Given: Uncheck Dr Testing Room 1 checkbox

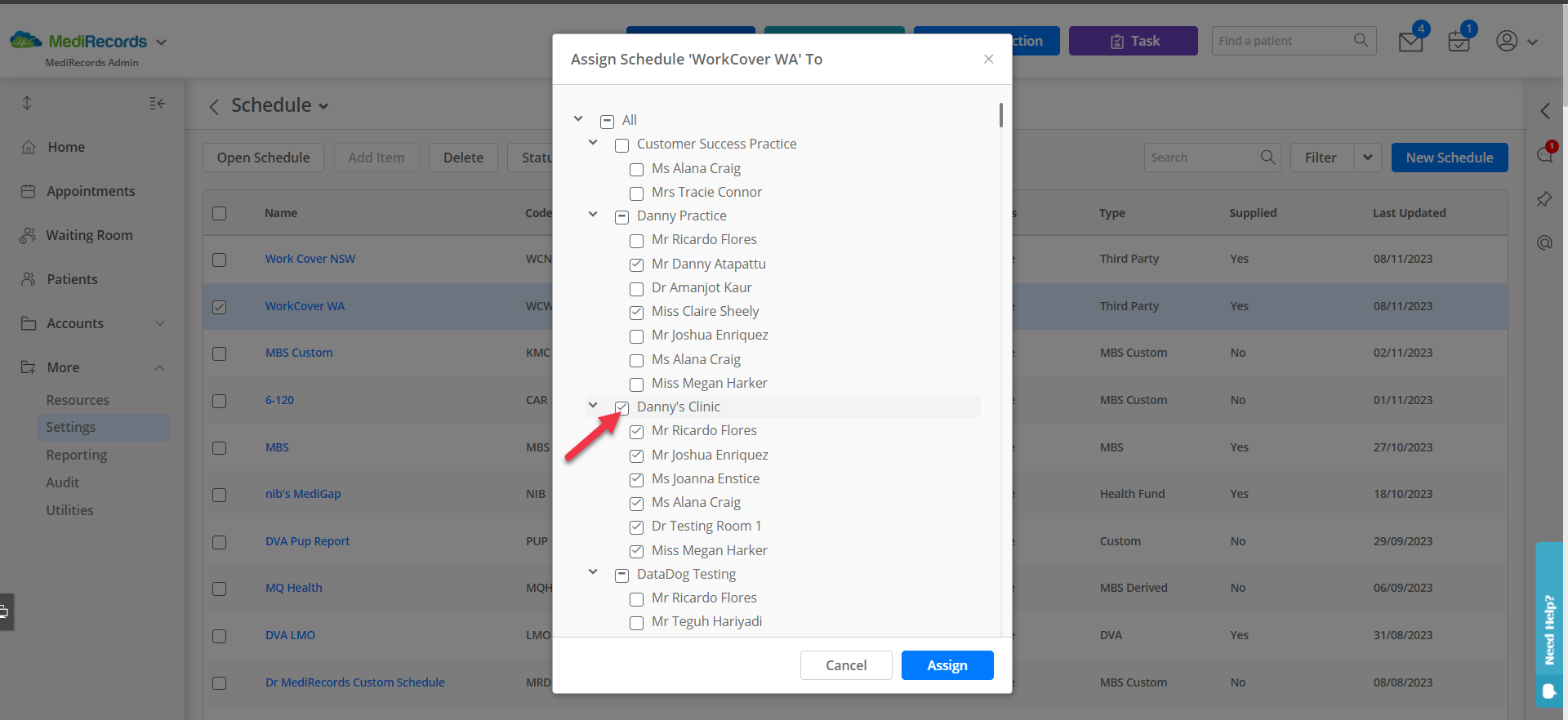Looking at the screenshot, I should pos(636,527).
